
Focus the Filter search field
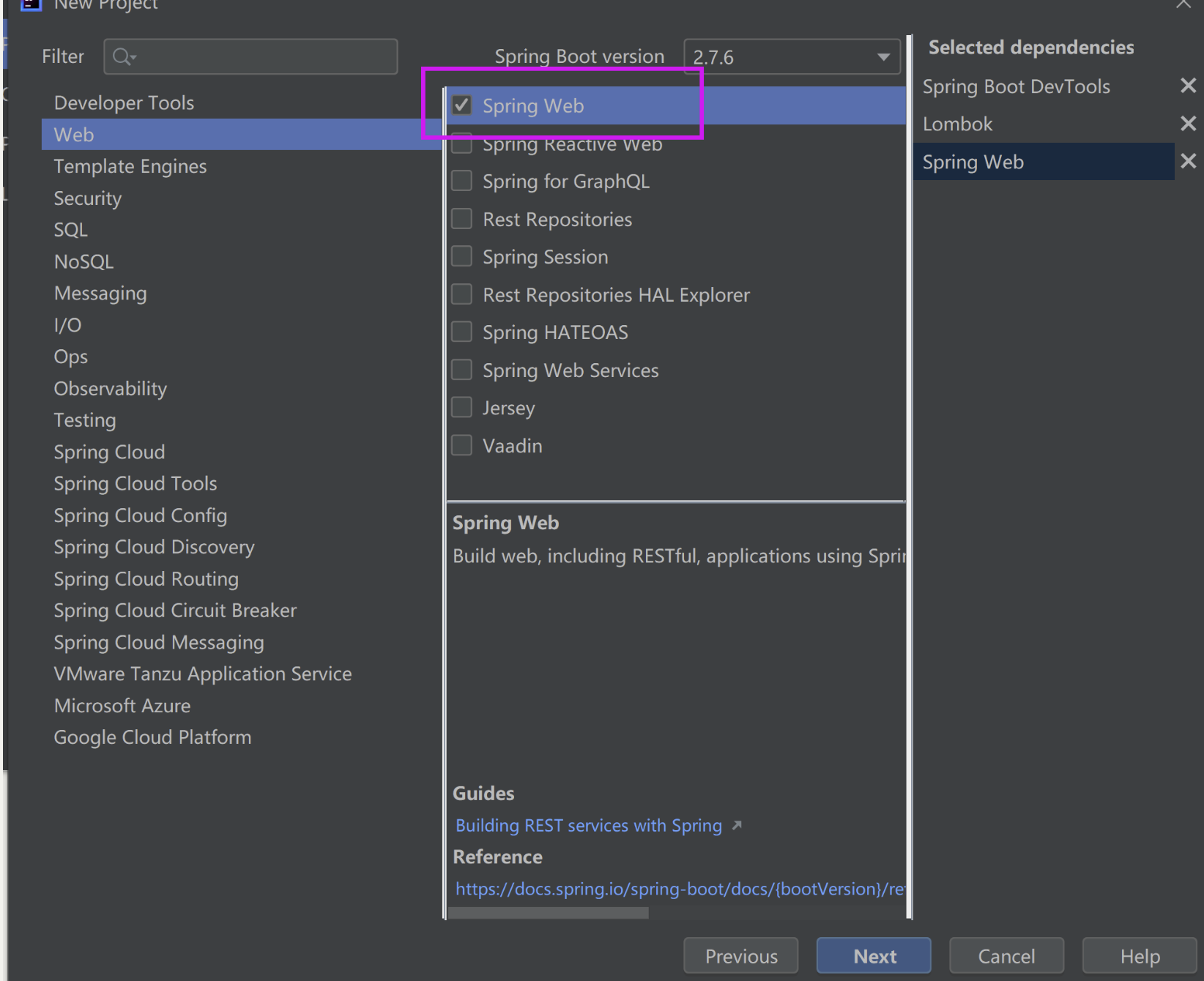click(250, 56)
